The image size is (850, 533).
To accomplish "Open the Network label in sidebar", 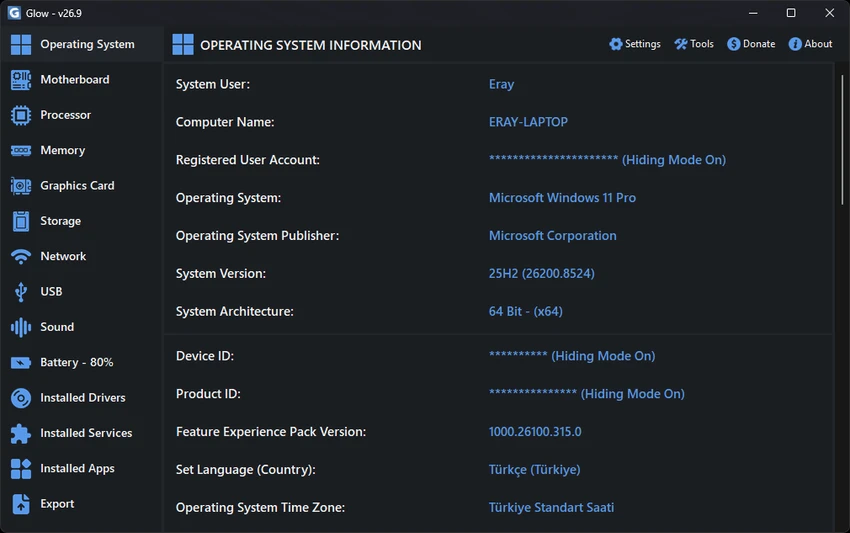I will pos(63,256).
